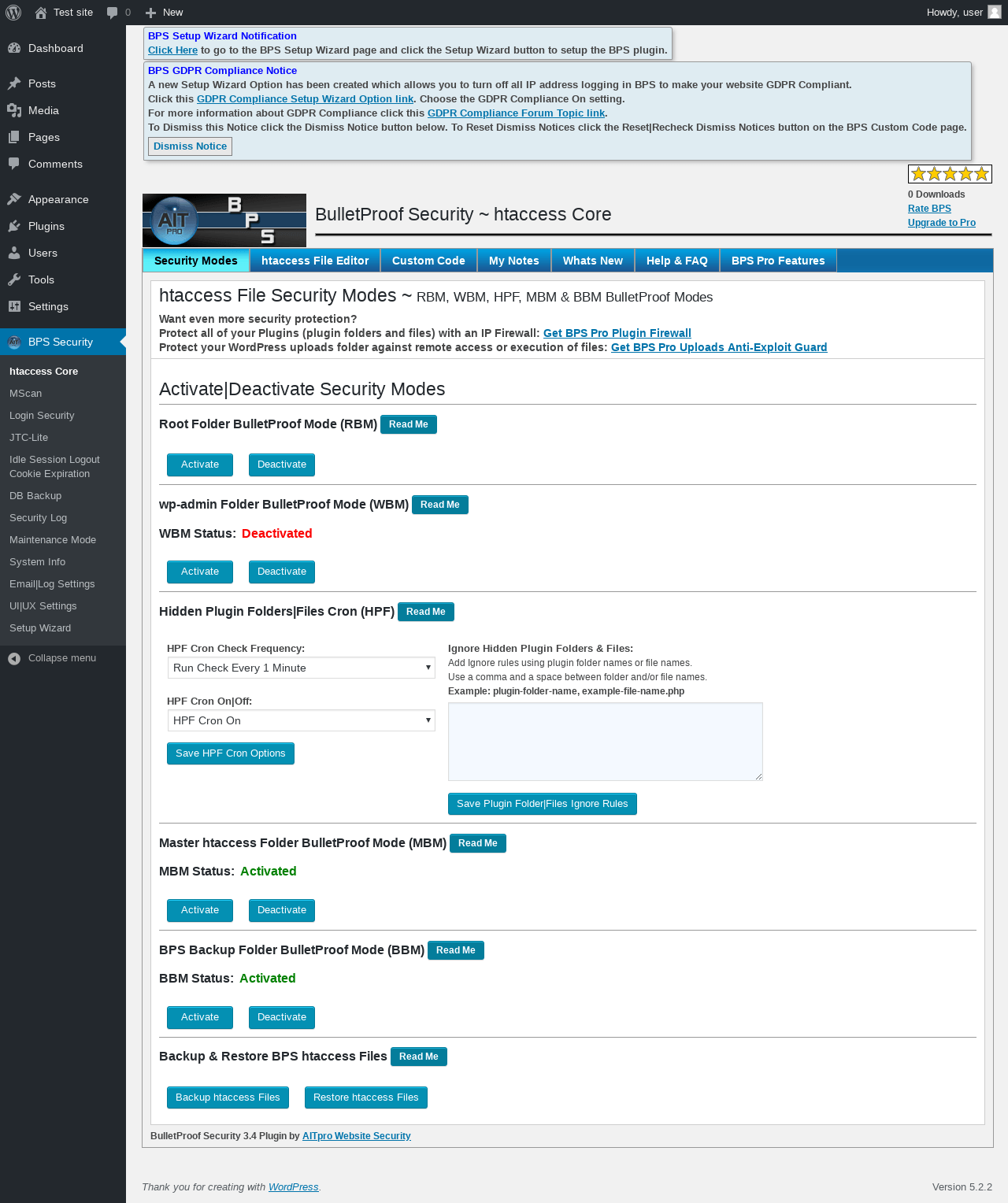1008x1203 pixels.
Task: Open the HPF Cron Check Frequency dropdown
Action: (x=302, y=668)
